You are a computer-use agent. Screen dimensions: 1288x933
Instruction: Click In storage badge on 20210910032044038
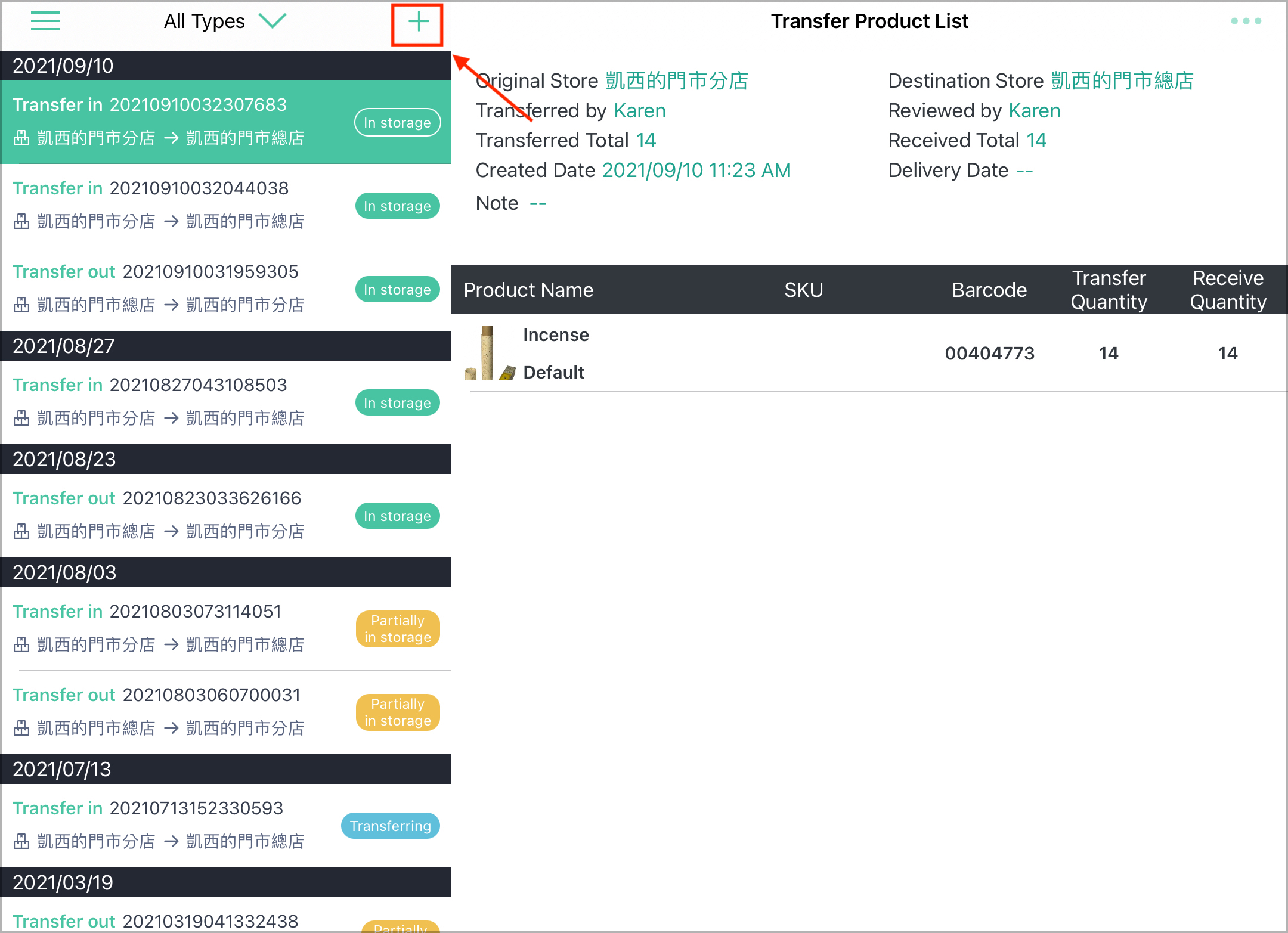pos(397,206)
